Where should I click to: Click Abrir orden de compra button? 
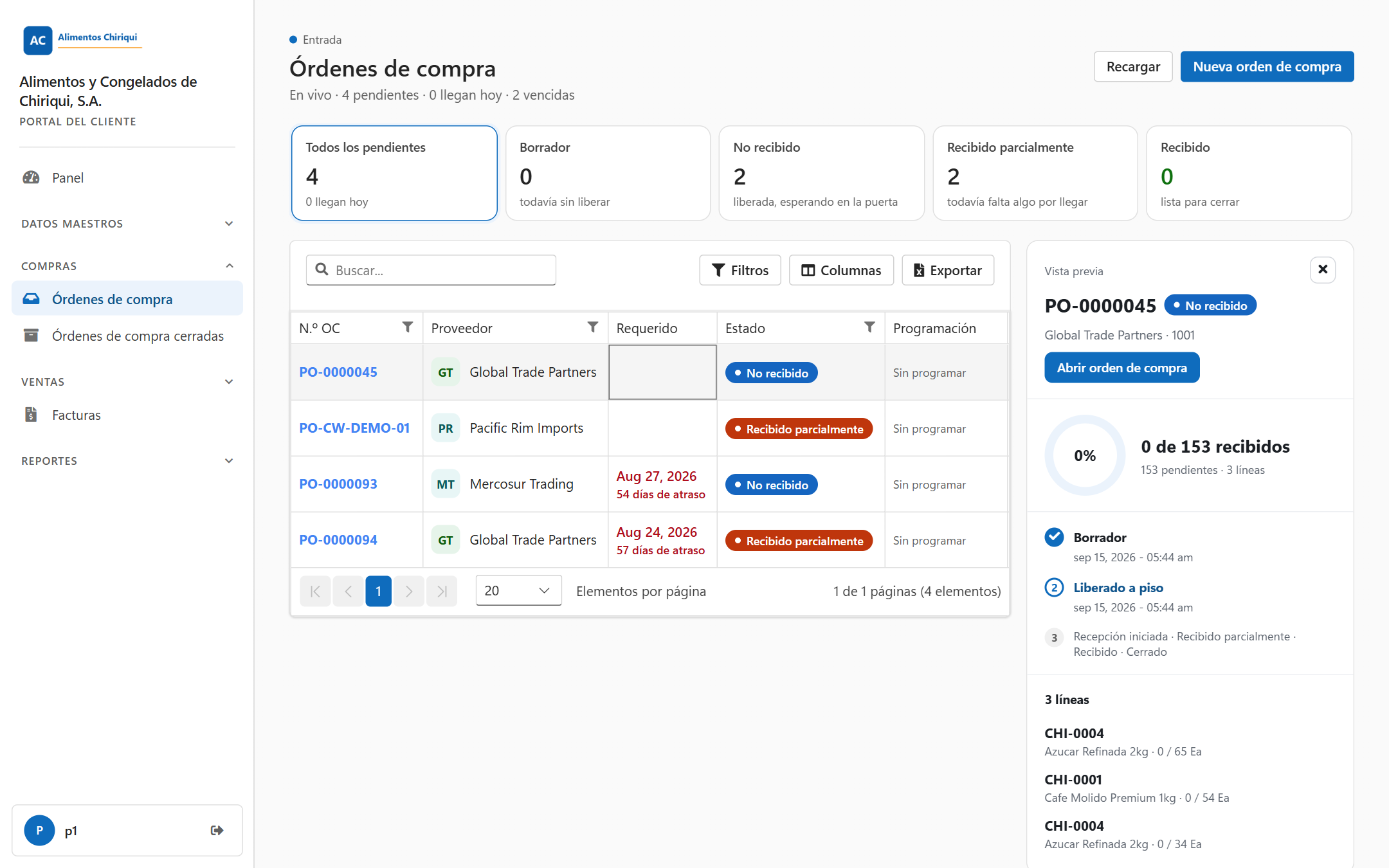tap(1121, 368)
